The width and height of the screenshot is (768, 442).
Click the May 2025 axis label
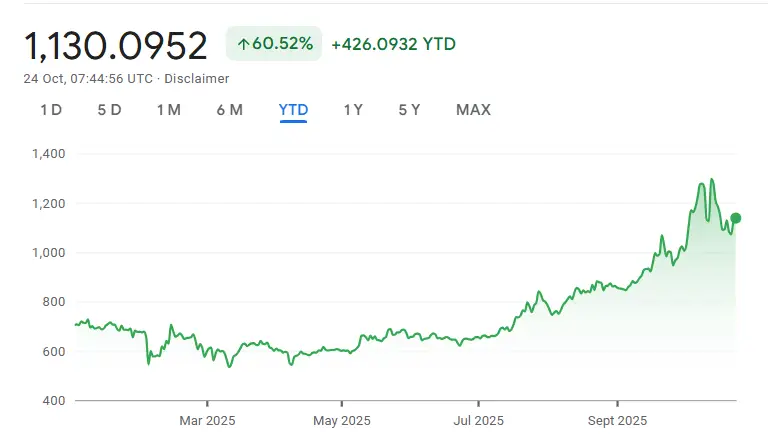342,420
